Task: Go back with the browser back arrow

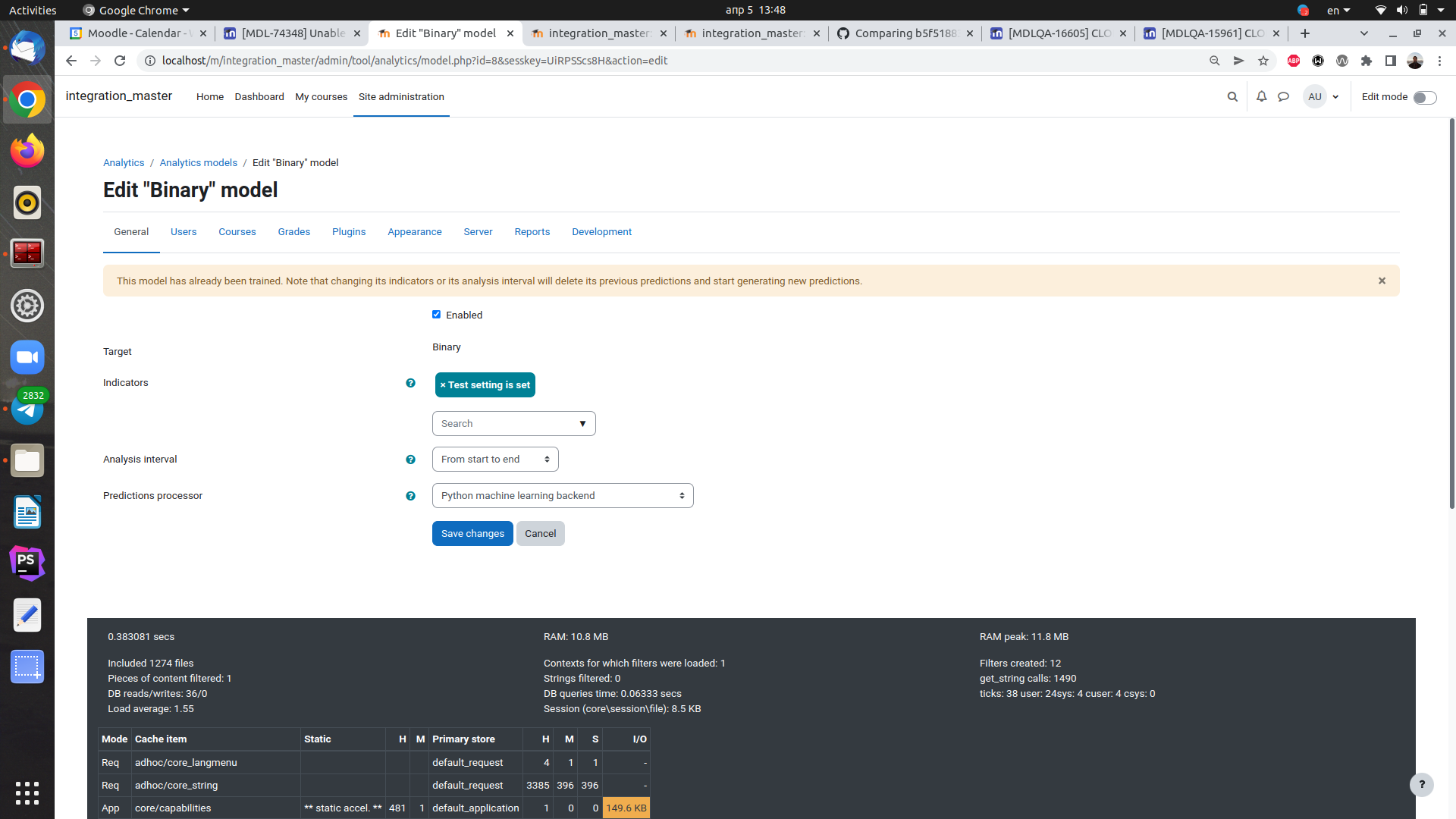Action: (x=71, y=61)
